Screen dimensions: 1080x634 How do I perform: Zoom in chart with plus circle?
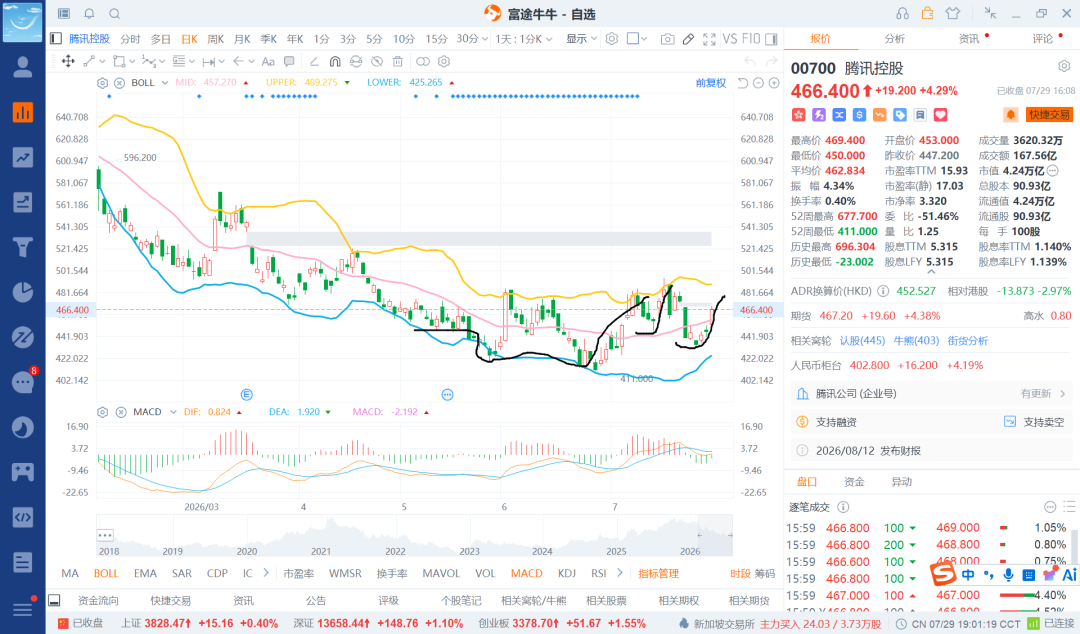(774, 83)
